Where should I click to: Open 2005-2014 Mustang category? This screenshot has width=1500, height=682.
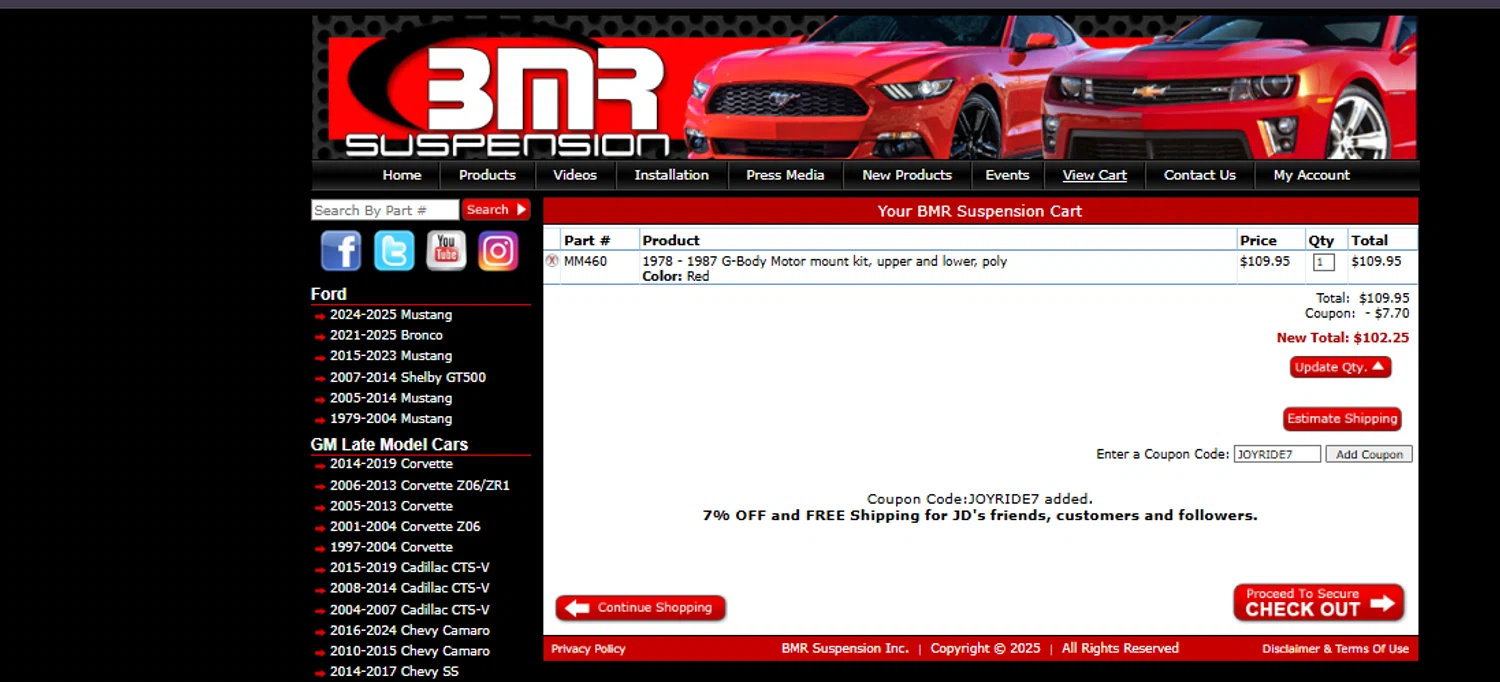(391, 398)
